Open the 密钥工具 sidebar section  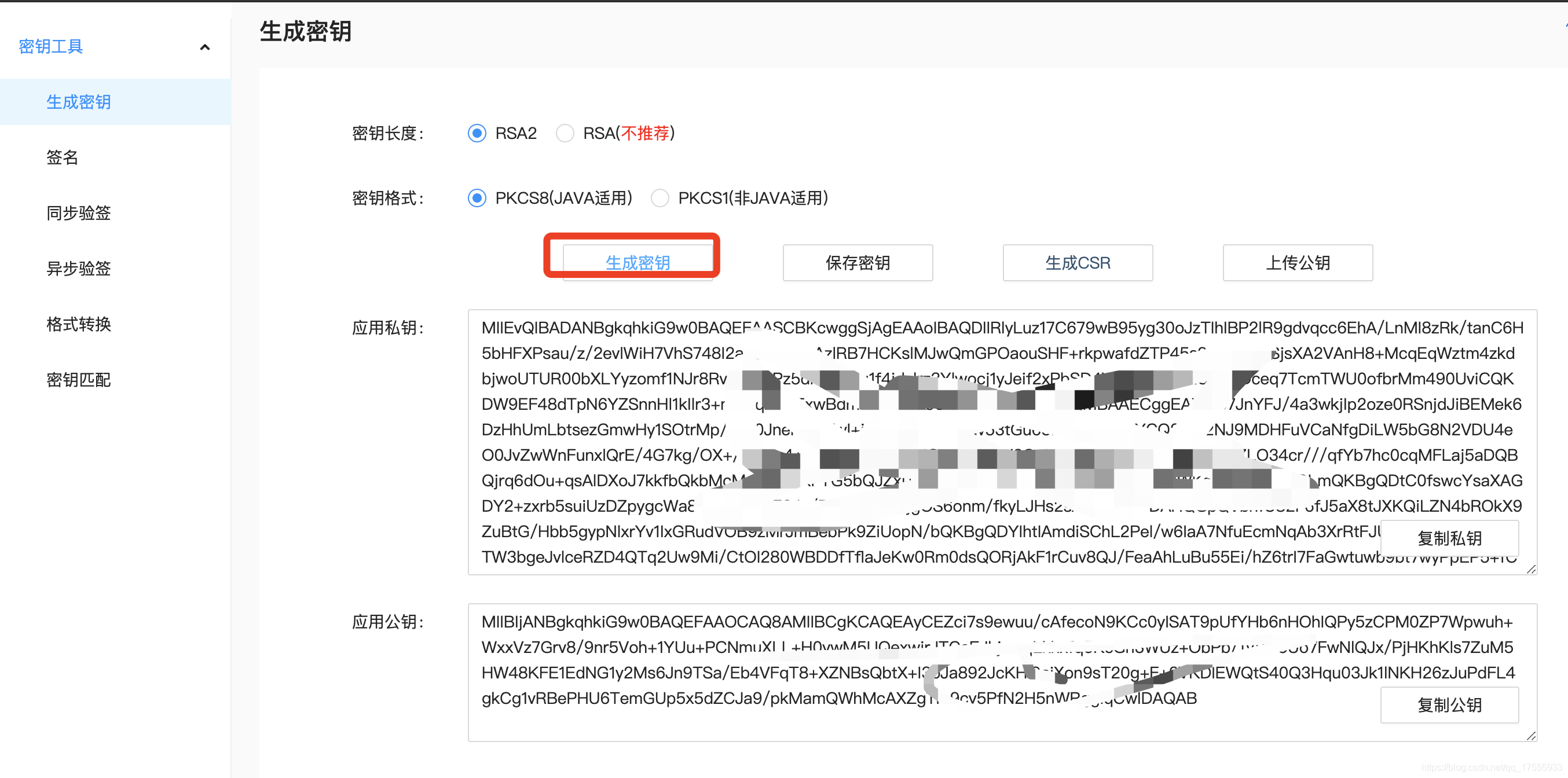[51, 46]
